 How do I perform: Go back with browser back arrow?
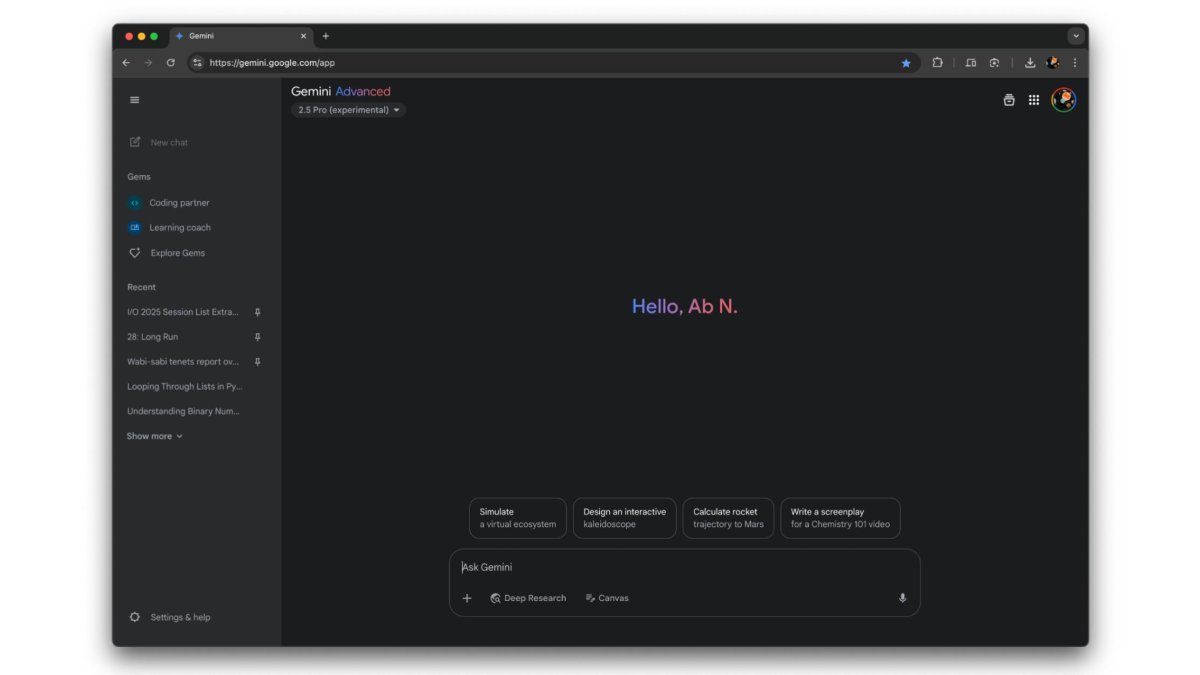(126, 62)
